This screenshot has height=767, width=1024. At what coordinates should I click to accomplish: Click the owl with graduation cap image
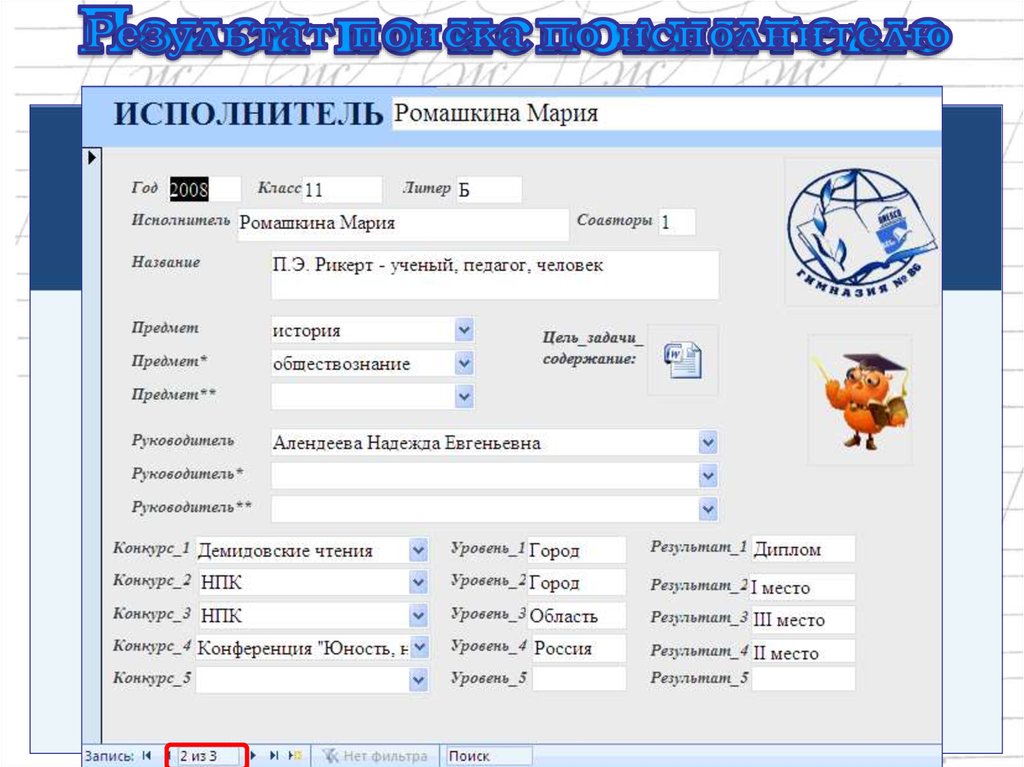coord(862,400)
